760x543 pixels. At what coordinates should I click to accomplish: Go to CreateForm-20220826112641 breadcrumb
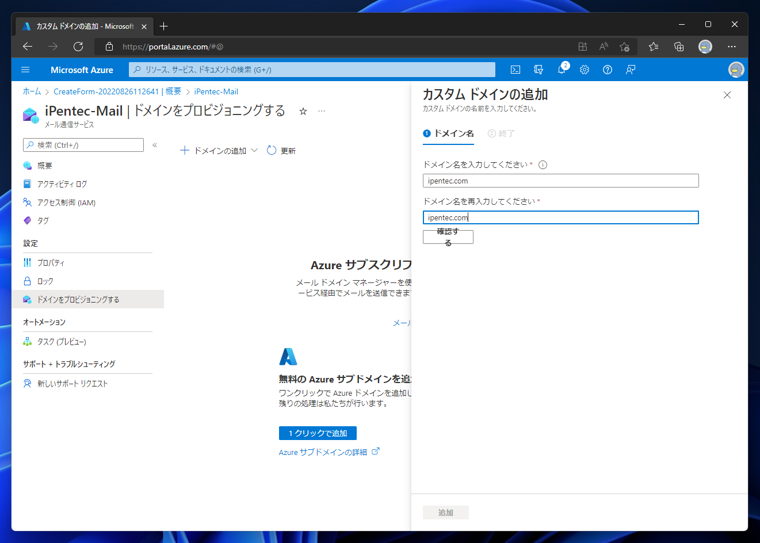[x=117, y=92]
